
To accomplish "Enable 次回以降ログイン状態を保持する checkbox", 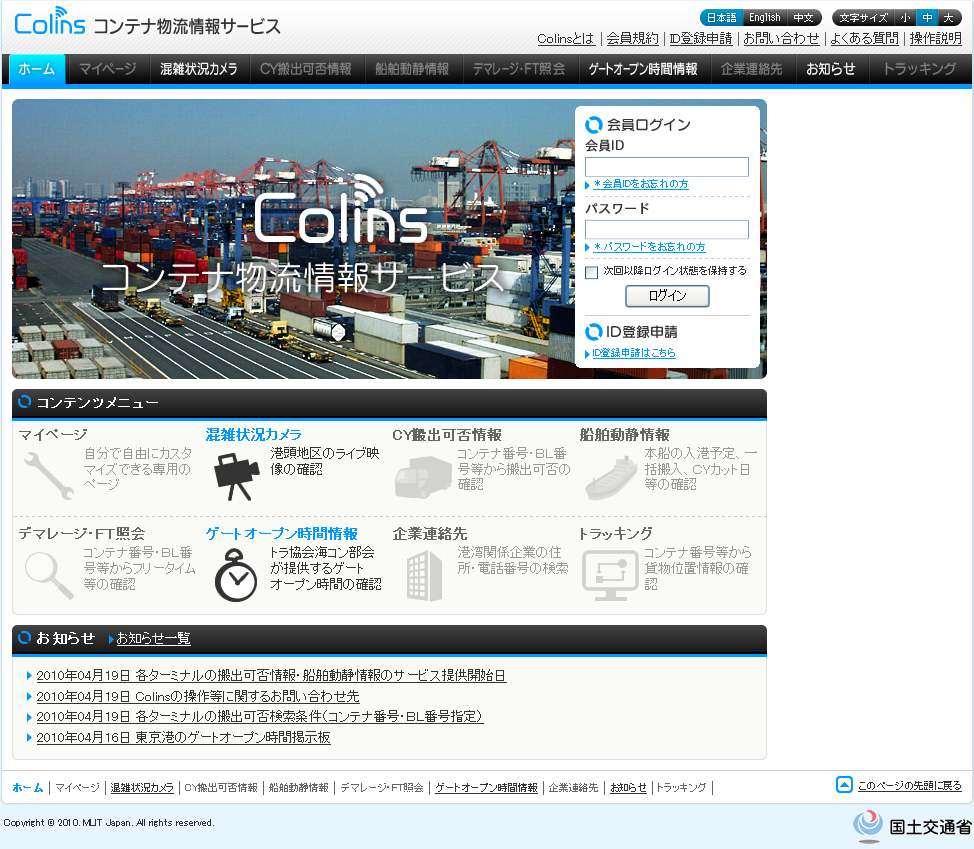I will click(592, 272).
